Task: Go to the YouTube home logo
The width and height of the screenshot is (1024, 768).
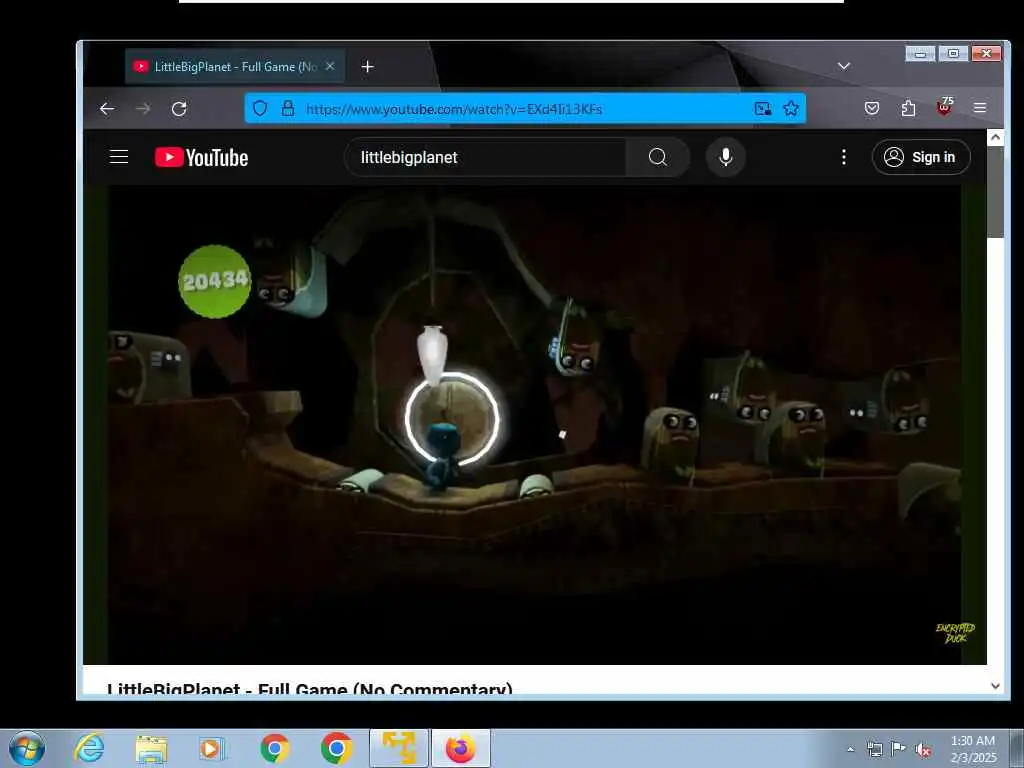Action: point(201,157)
